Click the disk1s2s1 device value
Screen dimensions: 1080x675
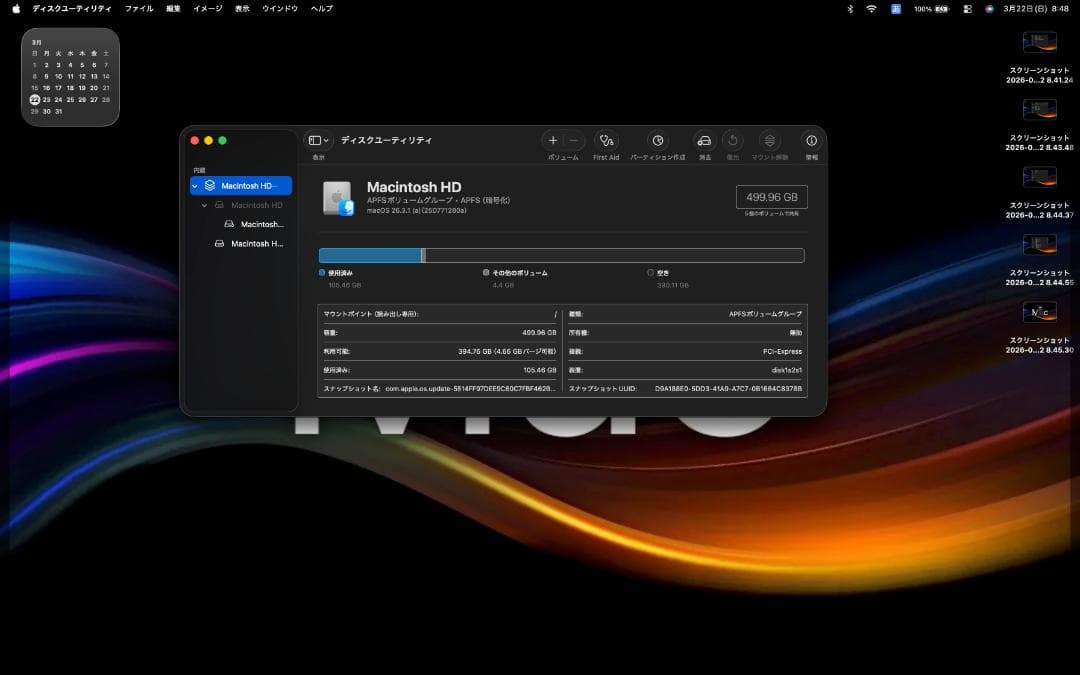coord(787,371)
